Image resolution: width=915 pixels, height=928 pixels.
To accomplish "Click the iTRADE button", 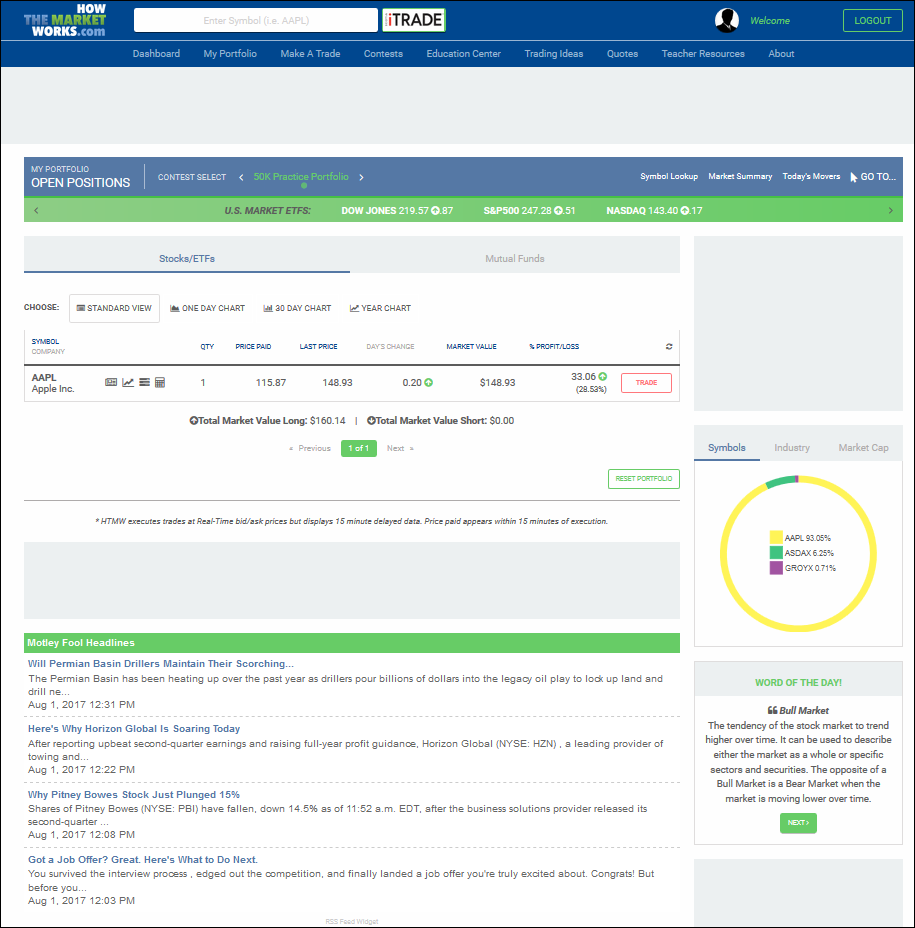I will tap(414, 20).
